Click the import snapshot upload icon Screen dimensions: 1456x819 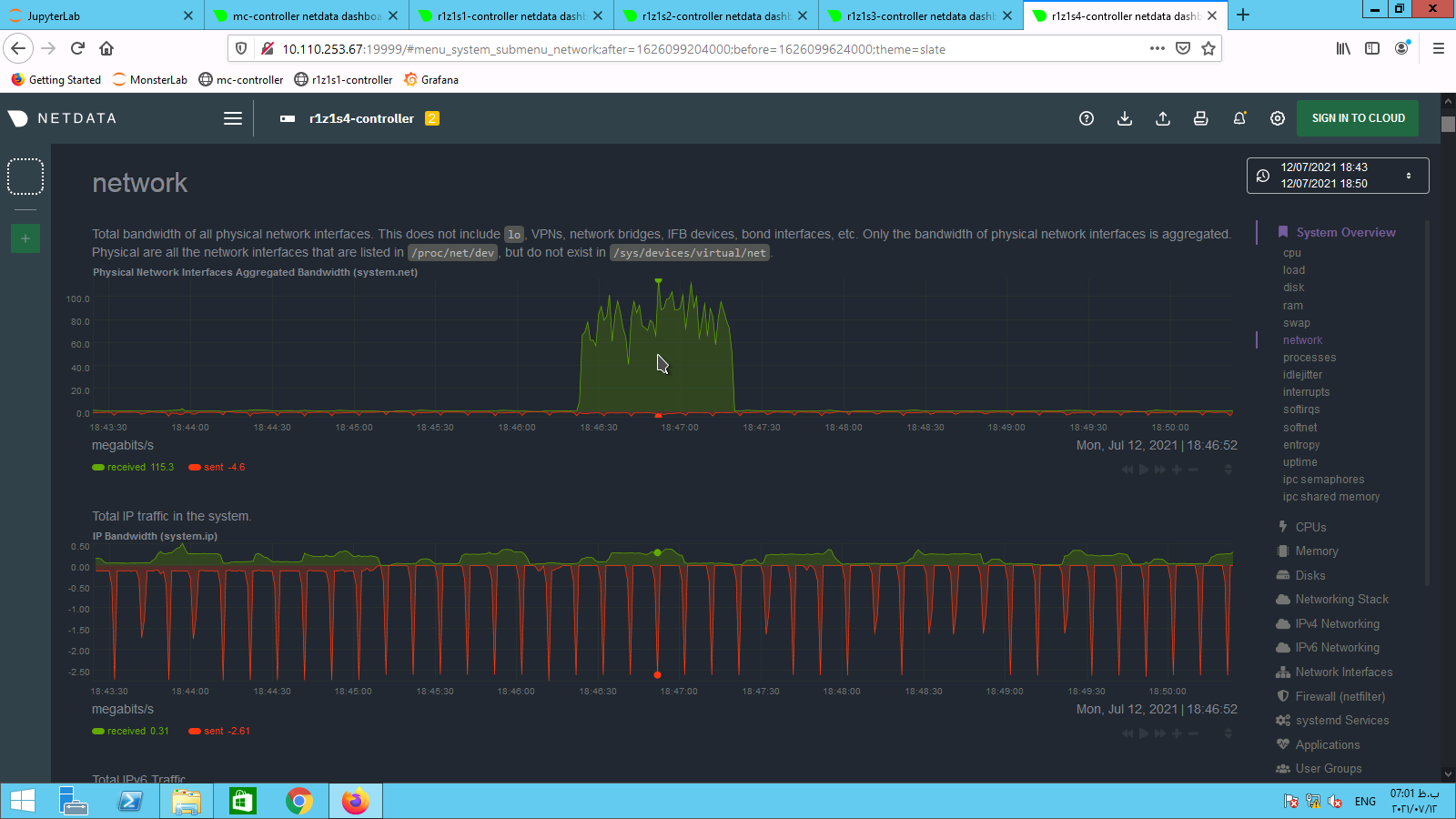(1163, 118)
